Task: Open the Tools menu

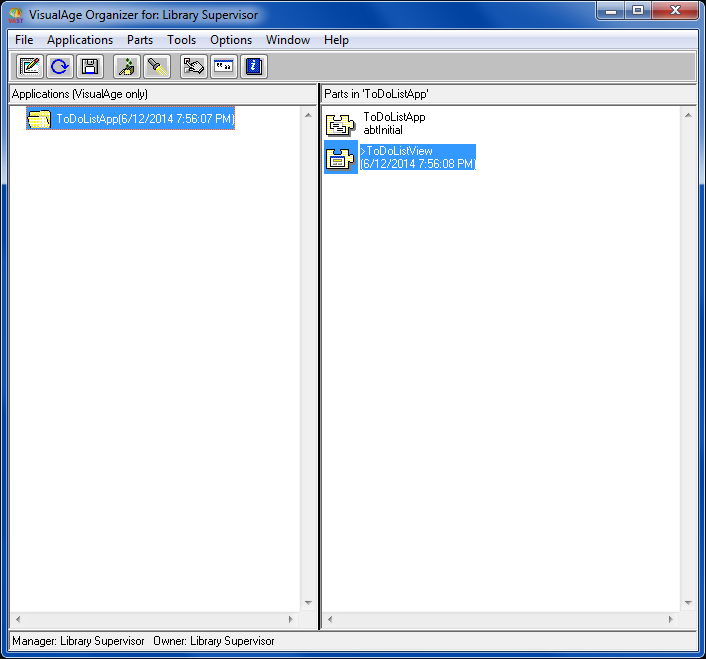Action: pos(182,40)
